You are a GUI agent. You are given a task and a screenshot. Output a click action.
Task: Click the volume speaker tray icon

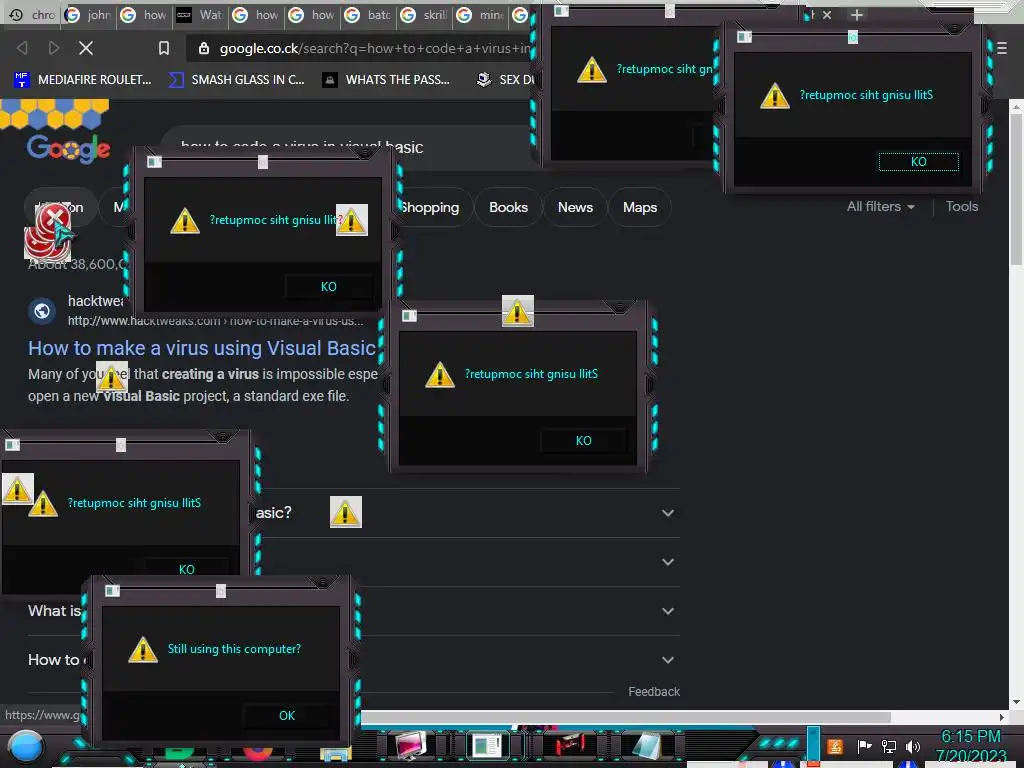(x=912, y=746)
